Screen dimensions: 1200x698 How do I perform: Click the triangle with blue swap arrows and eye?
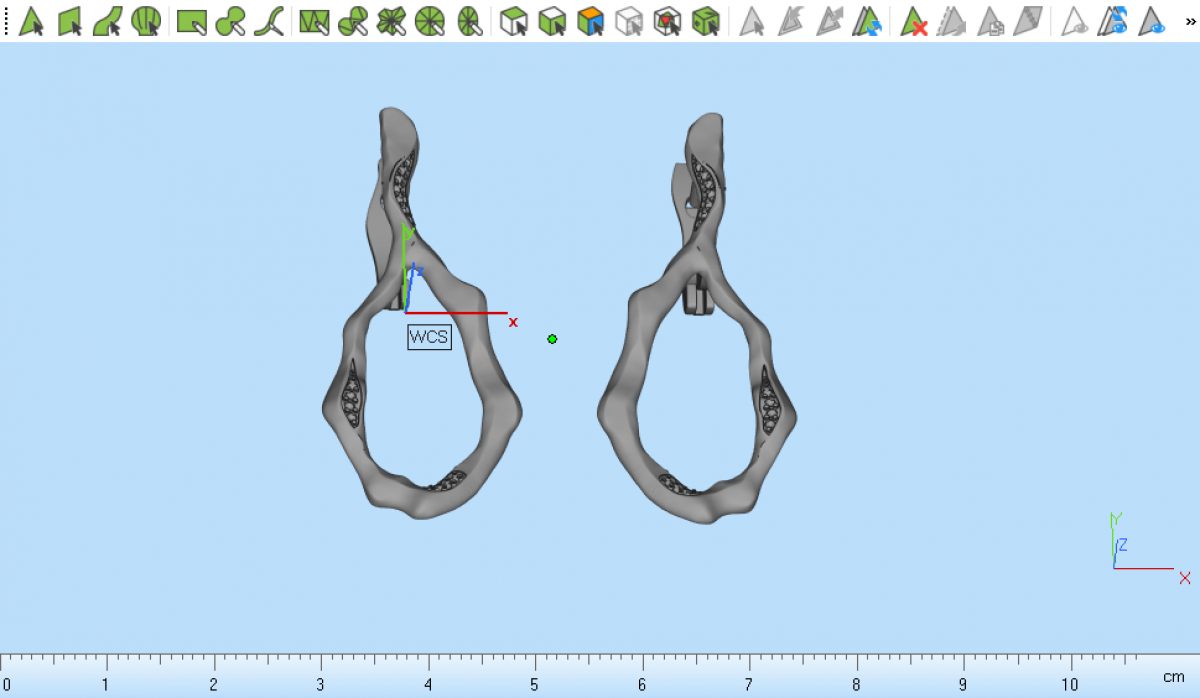click(x=1114, y=21)
